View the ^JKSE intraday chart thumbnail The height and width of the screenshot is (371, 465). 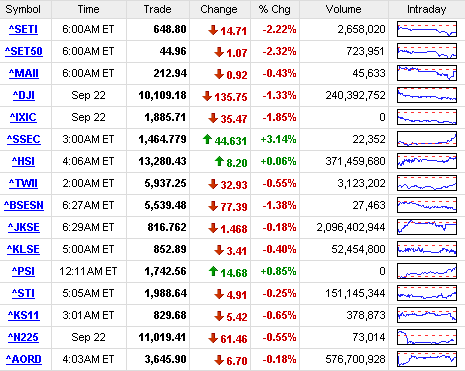click(427, 227)
